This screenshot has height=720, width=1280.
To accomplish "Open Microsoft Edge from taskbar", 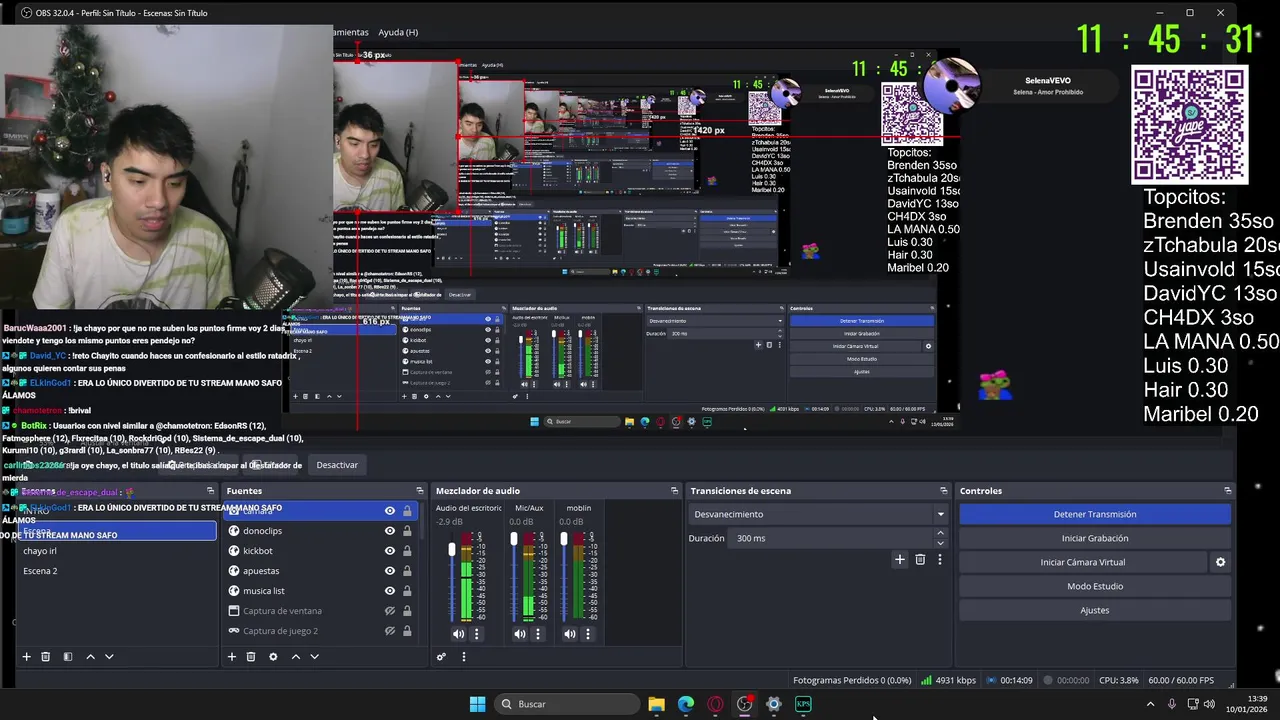I will 685,704.
